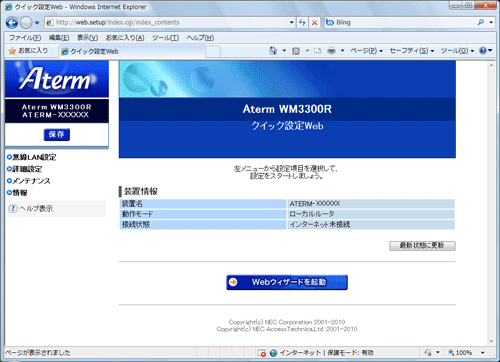The image size is (500, 362).
Task: Expand the feeds dropdown arrow
Action: pyautogui.click(x=307, y=51)
